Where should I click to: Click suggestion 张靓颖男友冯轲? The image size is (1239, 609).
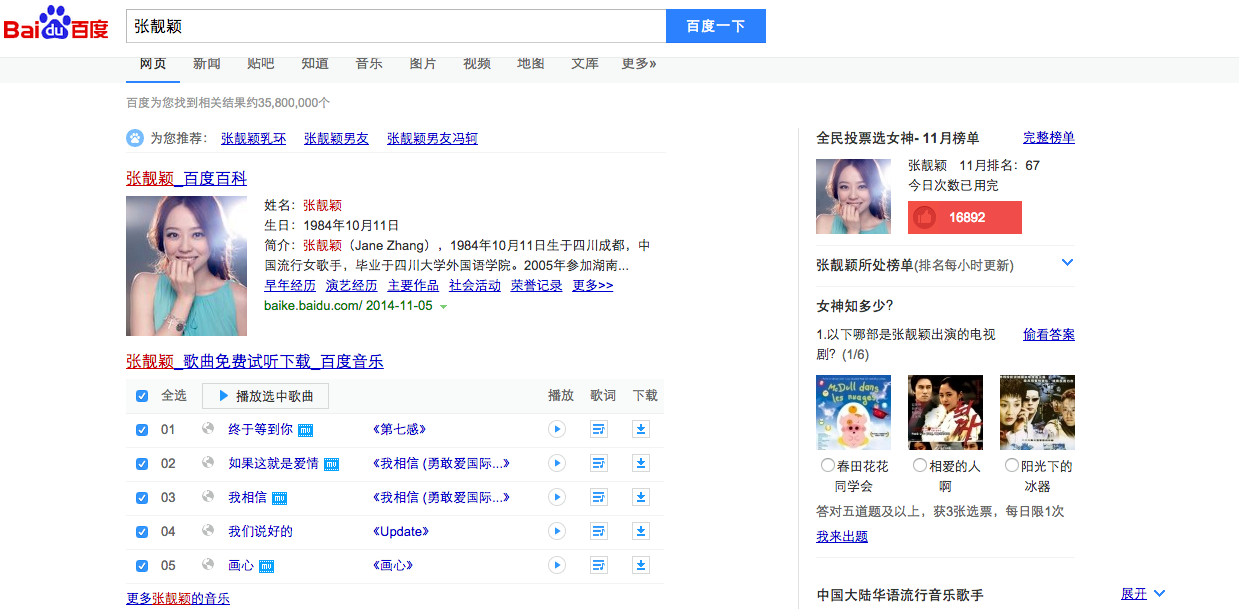(432, 139)
